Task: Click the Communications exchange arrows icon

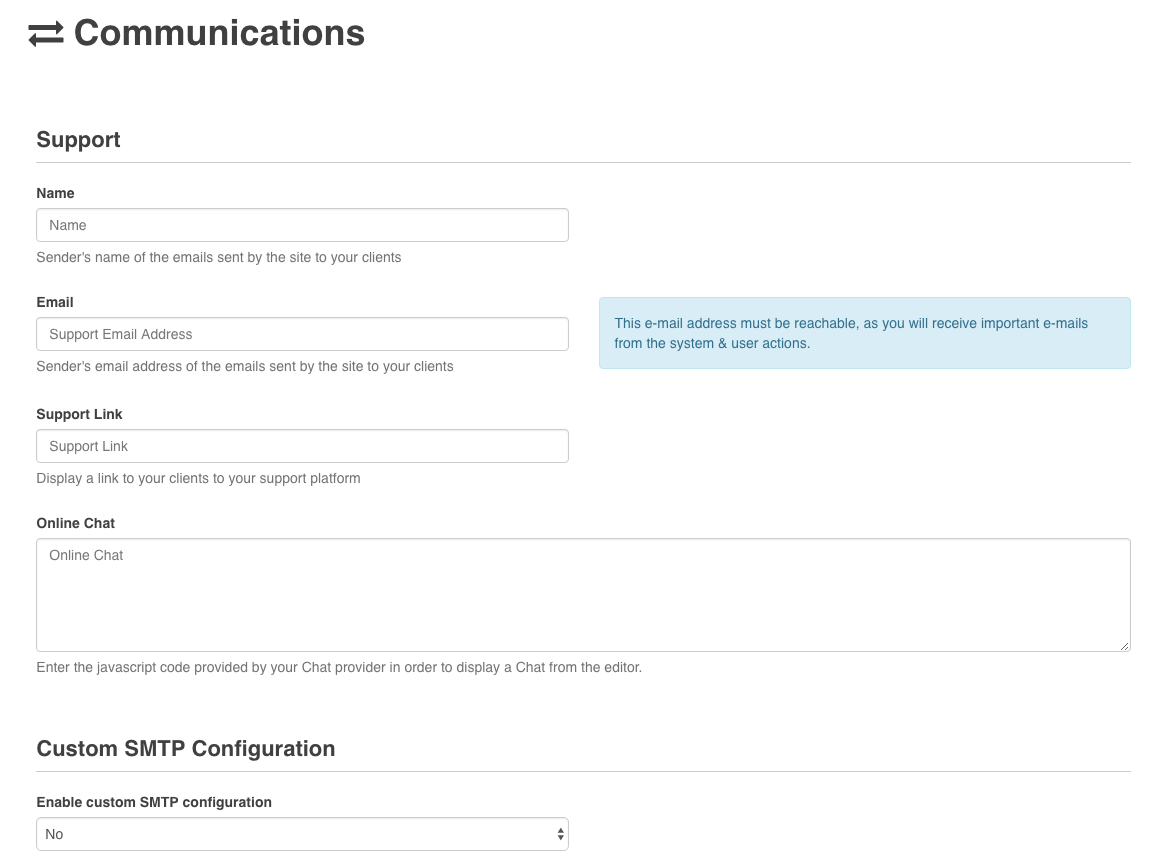Action: [46, 34]
